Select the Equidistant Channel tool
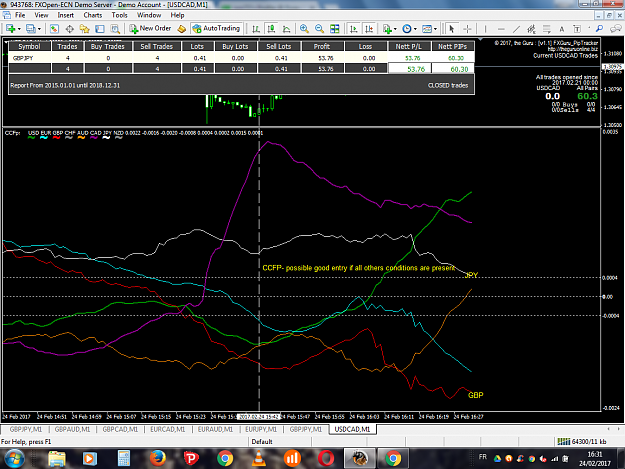The image size is (625, 469). coord(531,29)
